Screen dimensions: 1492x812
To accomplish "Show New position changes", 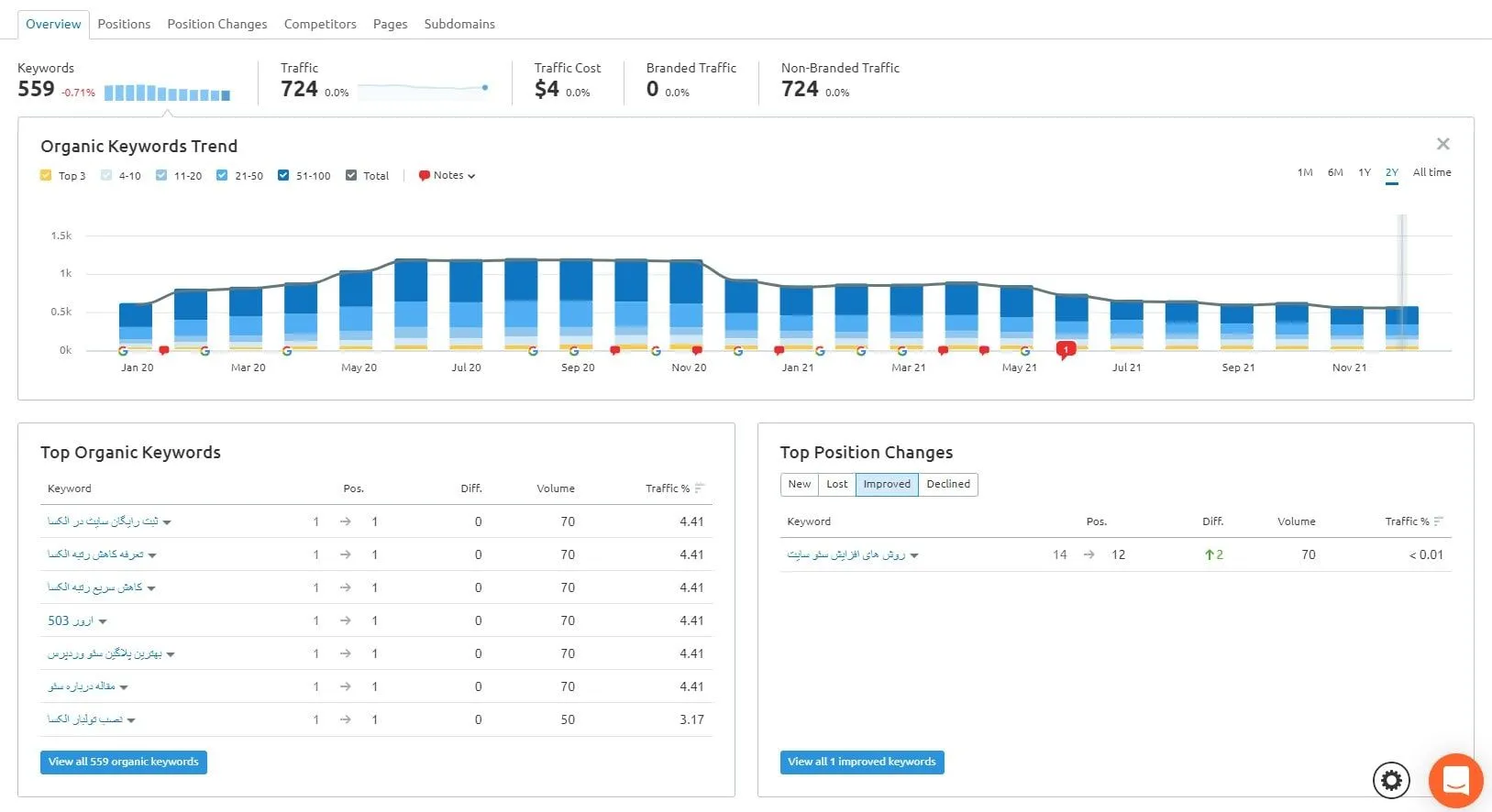I will 800,484.
